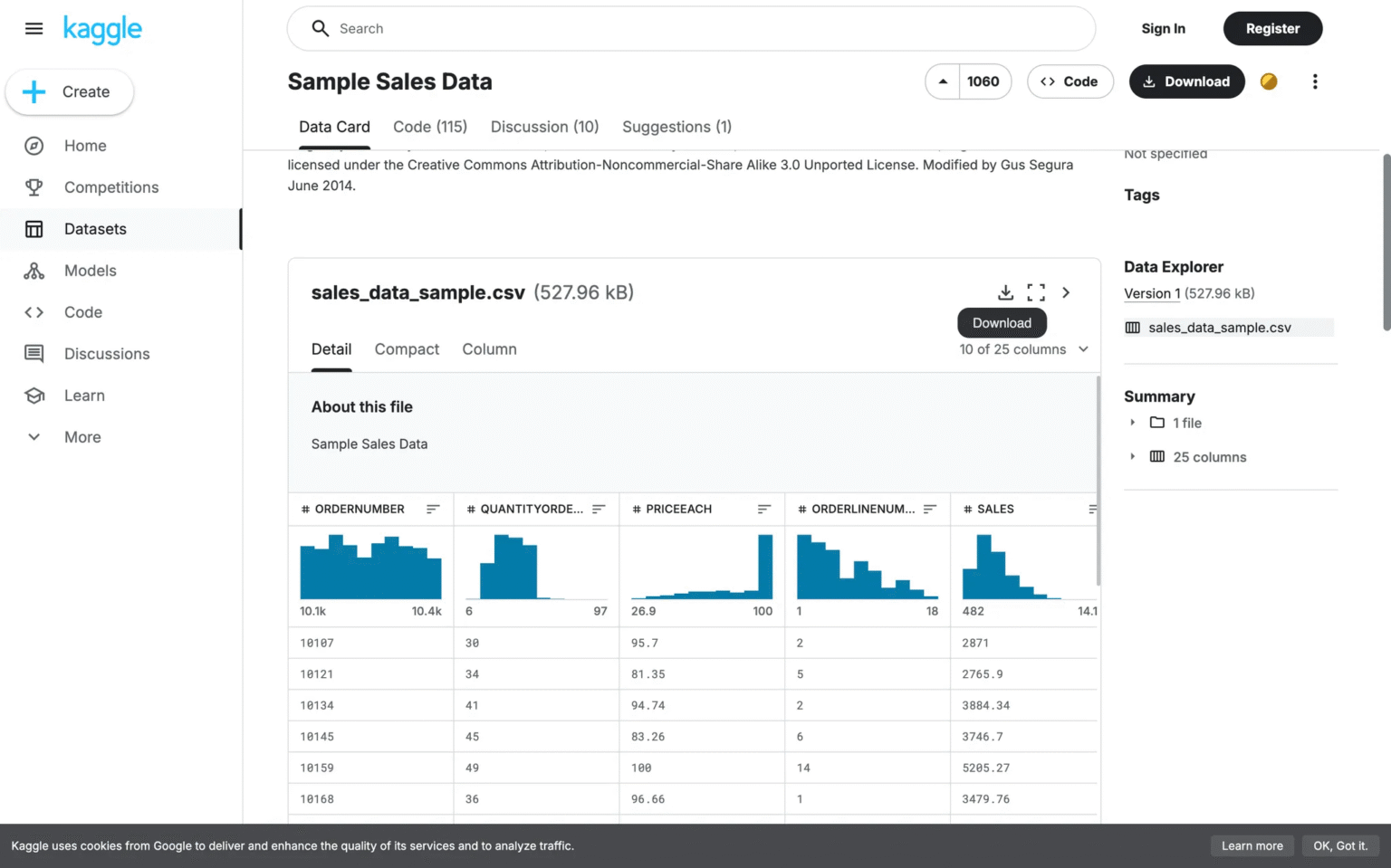Click the search input field
The width and height of the screenshot is (1391, 868).
(634, 28)
